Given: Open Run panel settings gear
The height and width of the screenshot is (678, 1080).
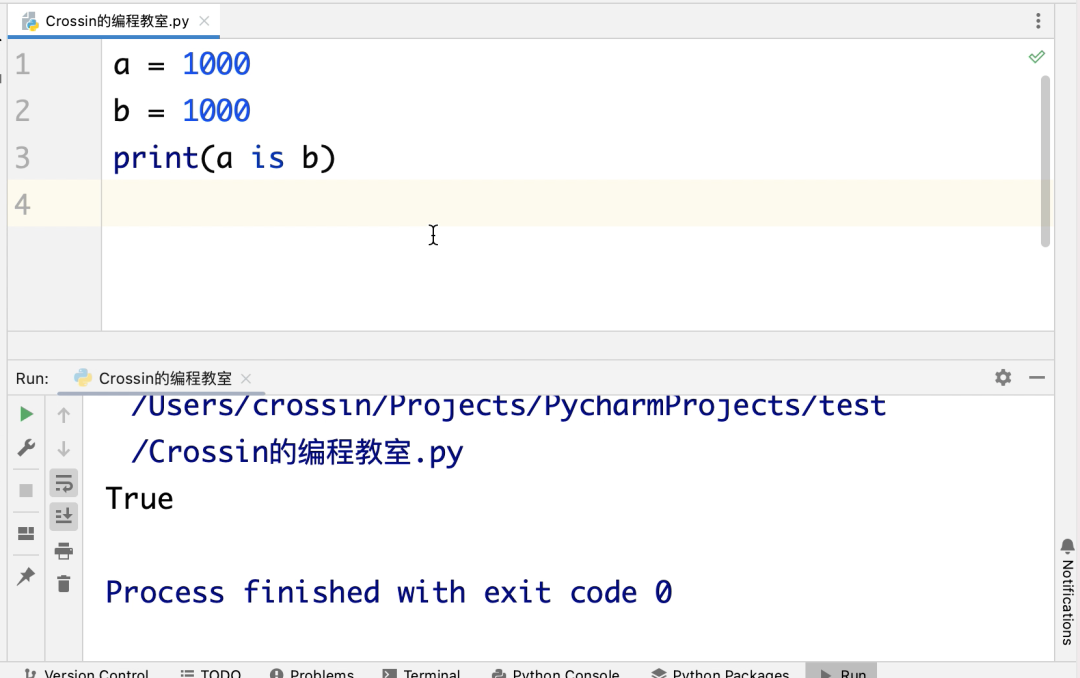Looking at the screenshot, I should (1003, 378).
